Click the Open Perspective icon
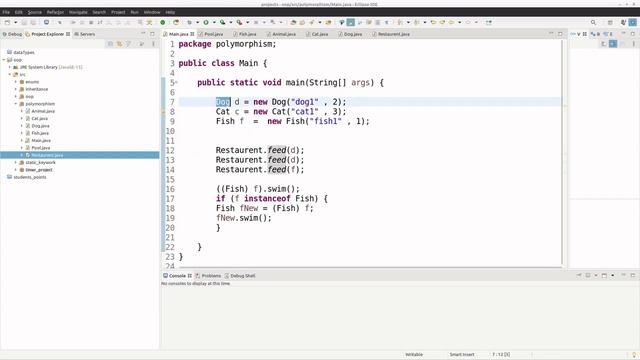Screen dimensions: 640x360 [x=610, y=22]
